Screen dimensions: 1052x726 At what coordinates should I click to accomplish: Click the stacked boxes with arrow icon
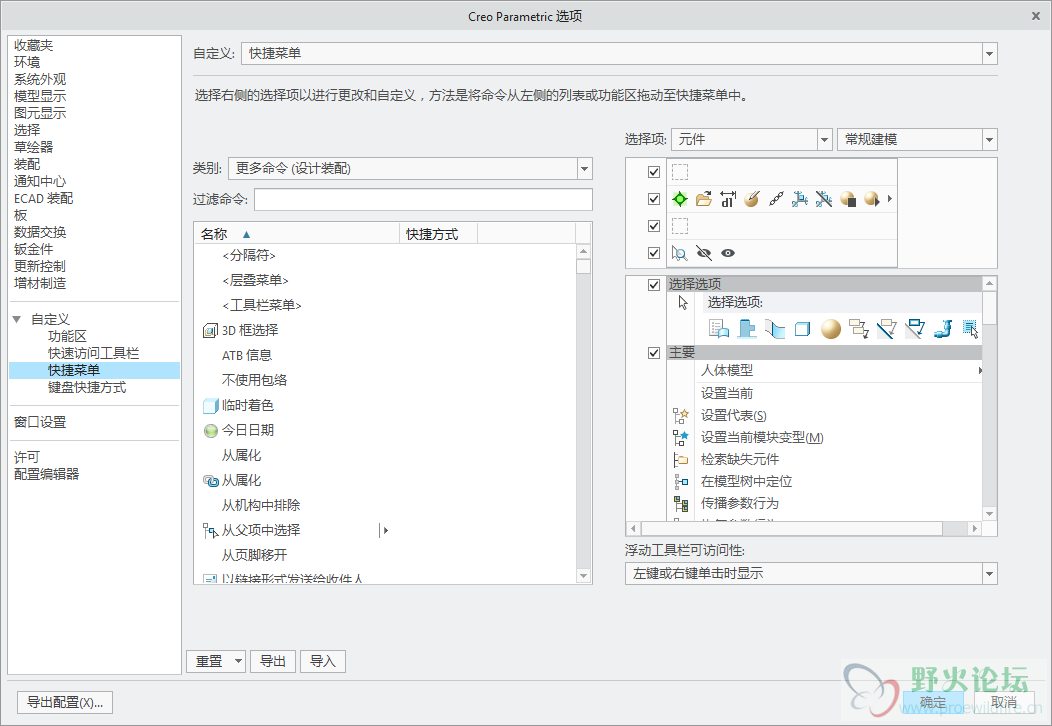[x=859, y=329]
